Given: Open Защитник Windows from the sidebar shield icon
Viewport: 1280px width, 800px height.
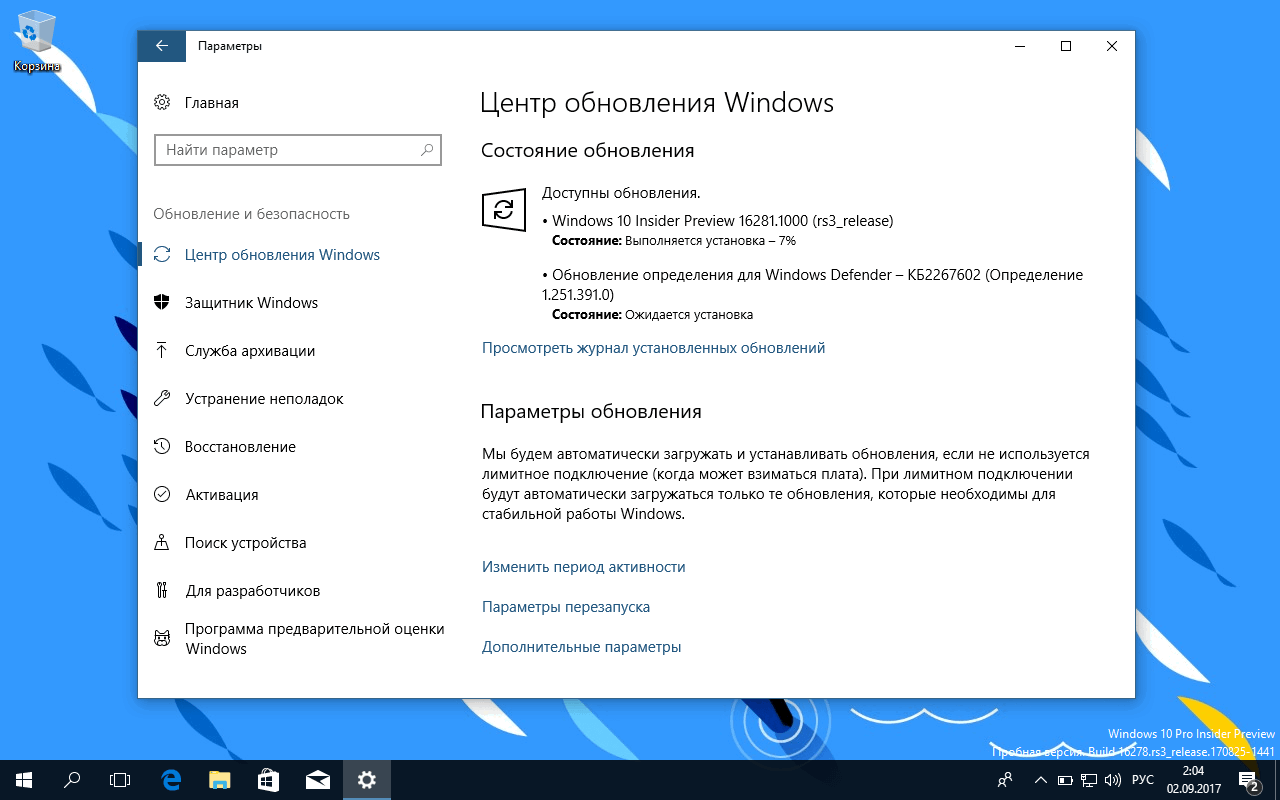Looking at the screenshot, I should click(x=252, y=302).
